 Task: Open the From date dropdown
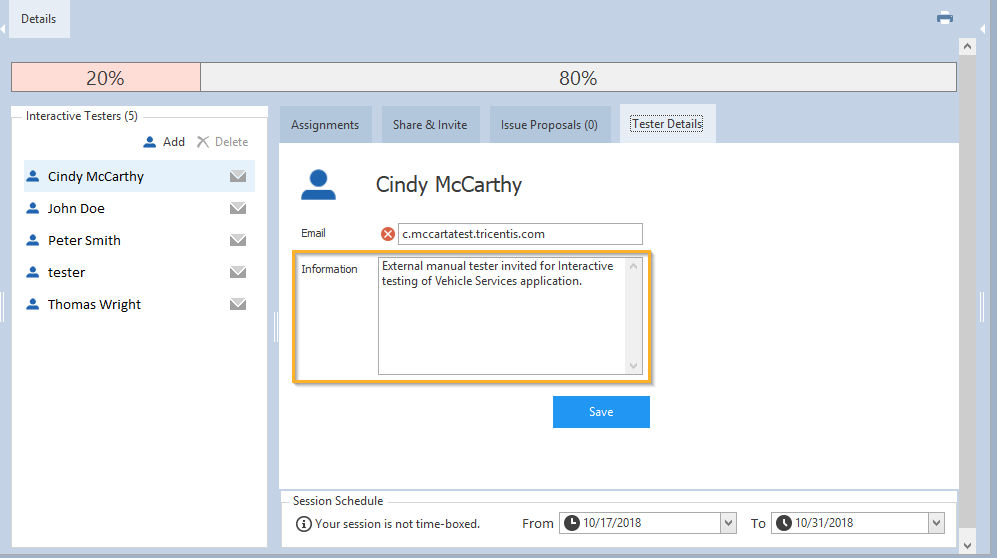(x=728, y=523)
